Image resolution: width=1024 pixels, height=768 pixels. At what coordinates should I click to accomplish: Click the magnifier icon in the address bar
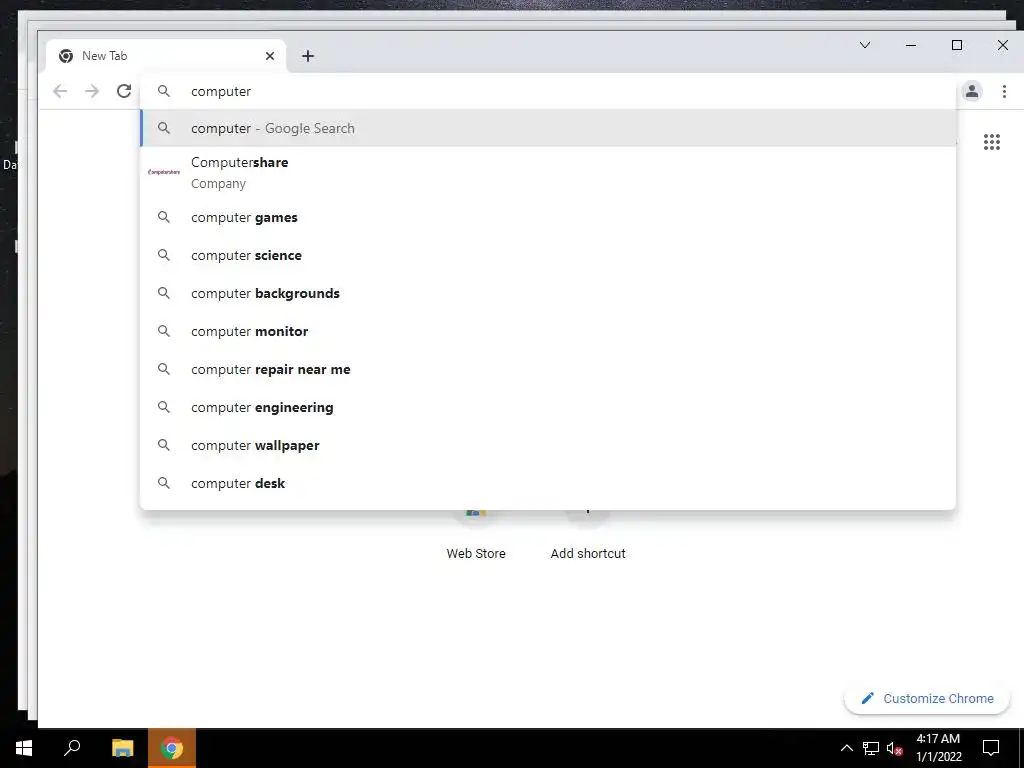pos(164,91)
